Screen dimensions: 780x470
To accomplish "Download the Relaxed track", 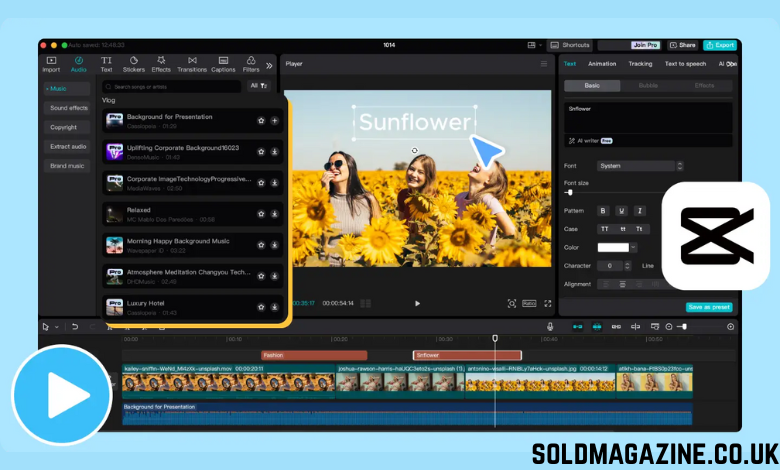I will [274, 214].
